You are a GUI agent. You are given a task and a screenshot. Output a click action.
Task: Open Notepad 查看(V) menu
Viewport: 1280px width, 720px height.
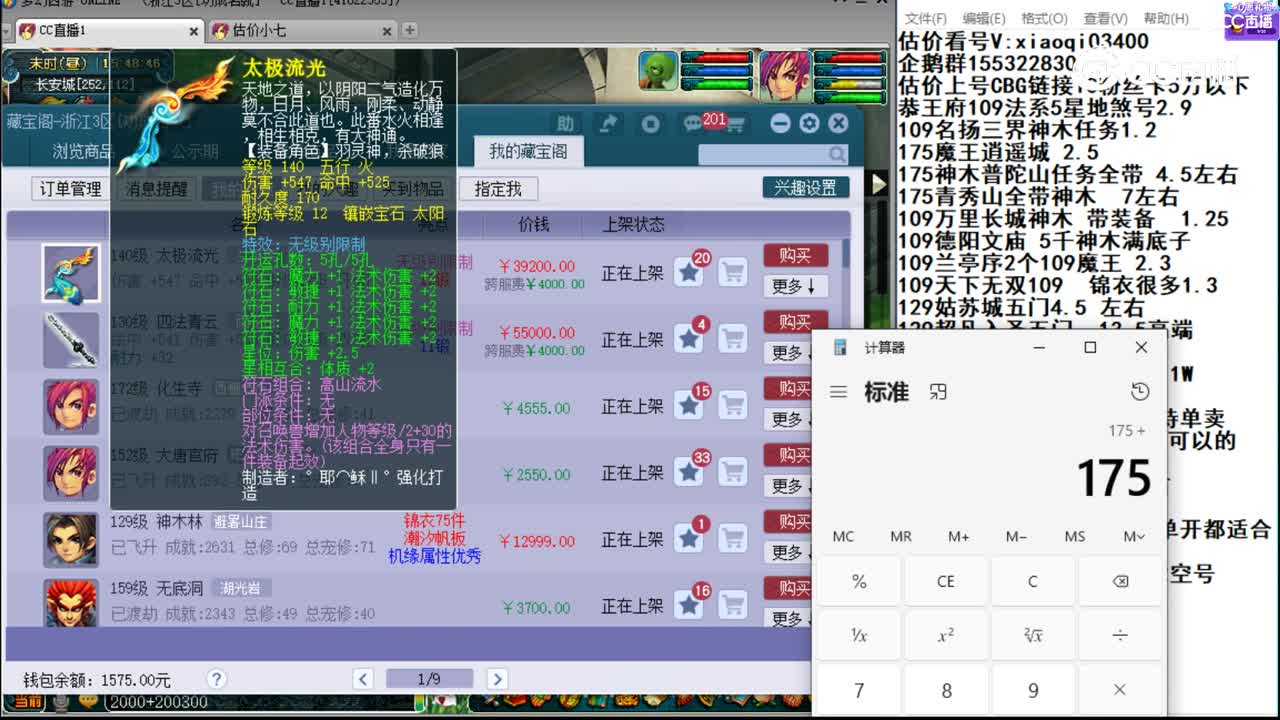(1105, 18)
